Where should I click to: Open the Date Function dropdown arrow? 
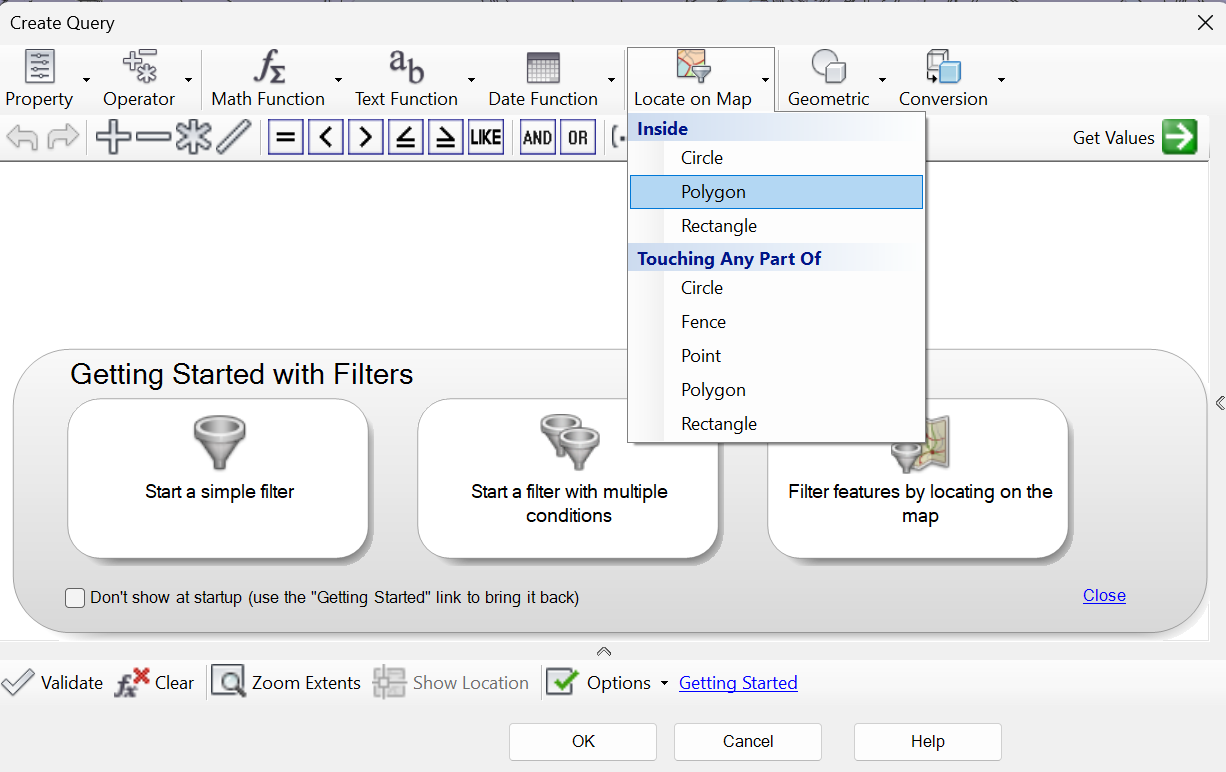(611, 80)
